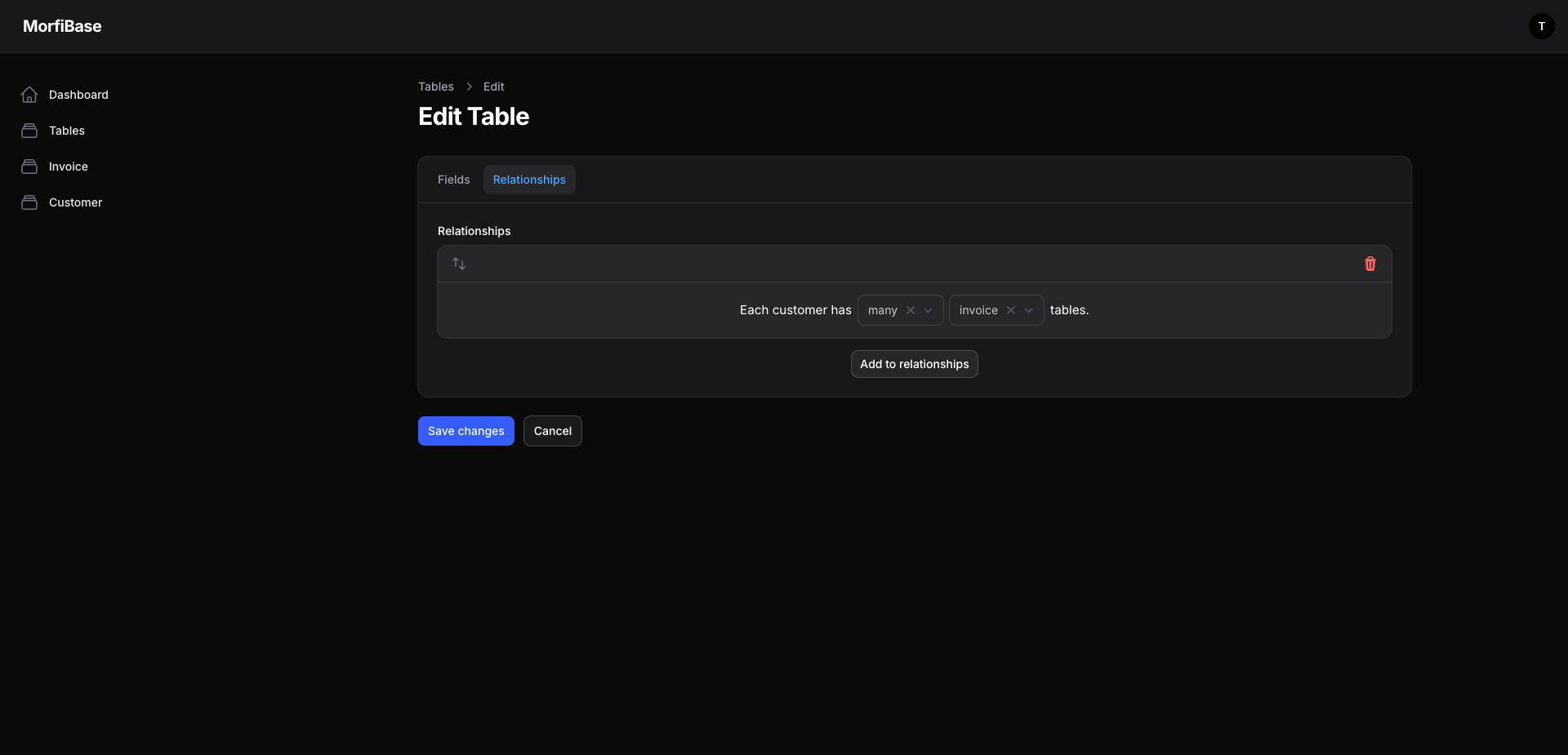Click the Invoice table icon in sidebar
1568x755 pixels.
pyautogui.click(x=29, y=167)
